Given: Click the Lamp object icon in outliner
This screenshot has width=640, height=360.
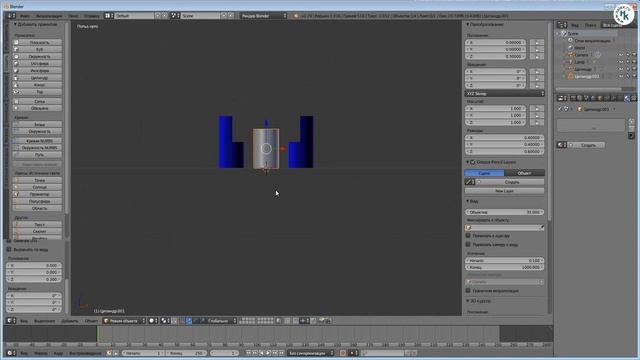Looking at the screenshot, I should click(x=571, y=62).
